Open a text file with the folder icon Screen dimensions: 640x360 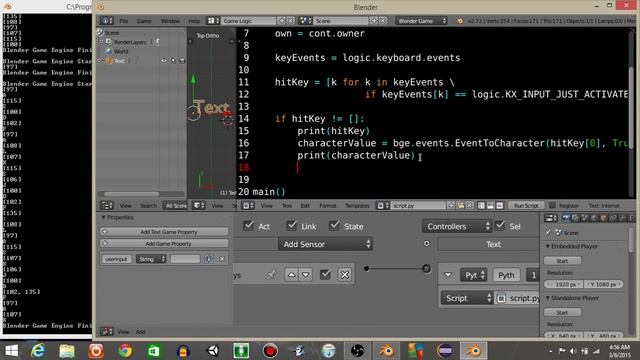click(460, 206)
